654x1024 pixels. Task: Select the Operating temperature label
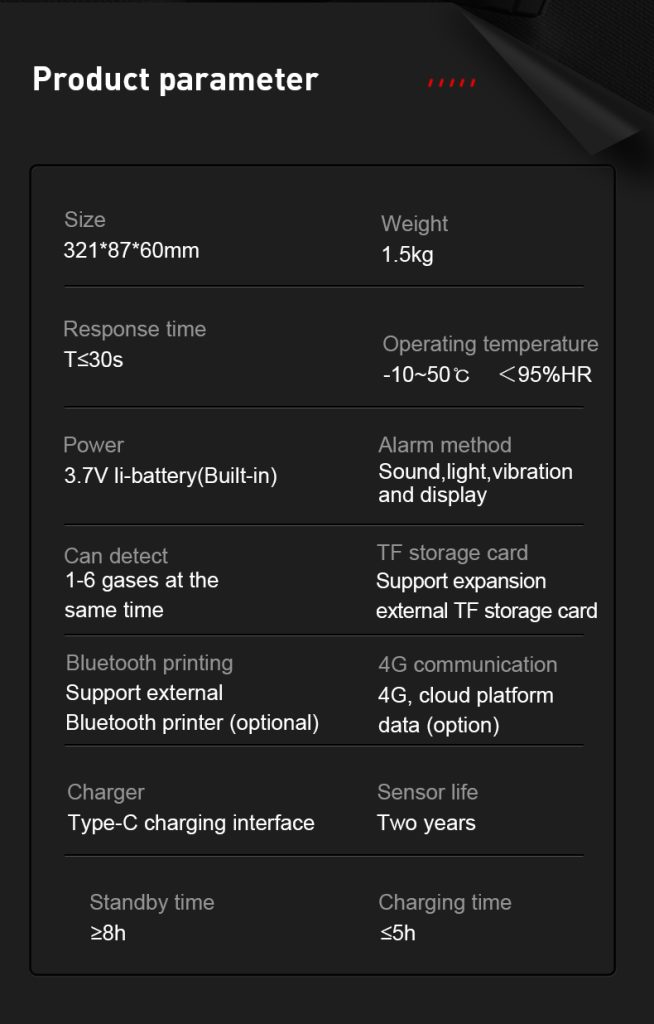[x=490, y=344]
